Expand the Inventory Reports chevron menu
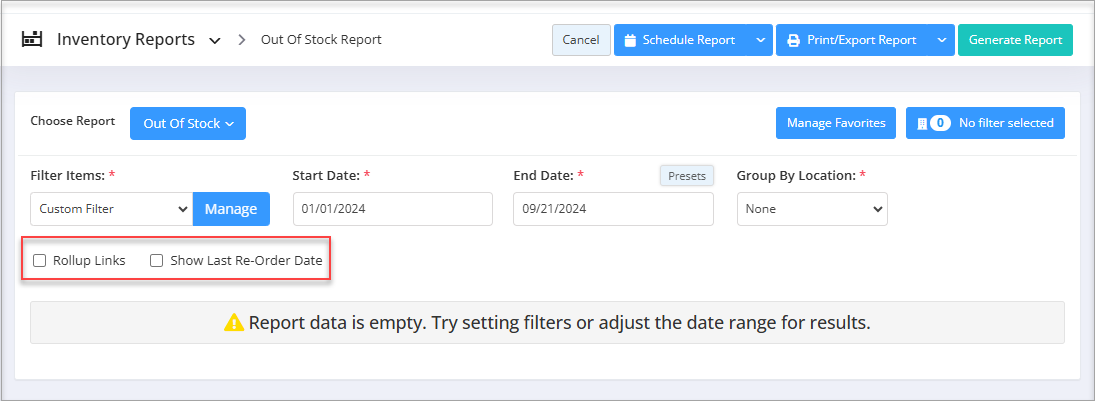Image resolution: width=1095 pixels, height=401 pixels. click(x=215, y=41)
